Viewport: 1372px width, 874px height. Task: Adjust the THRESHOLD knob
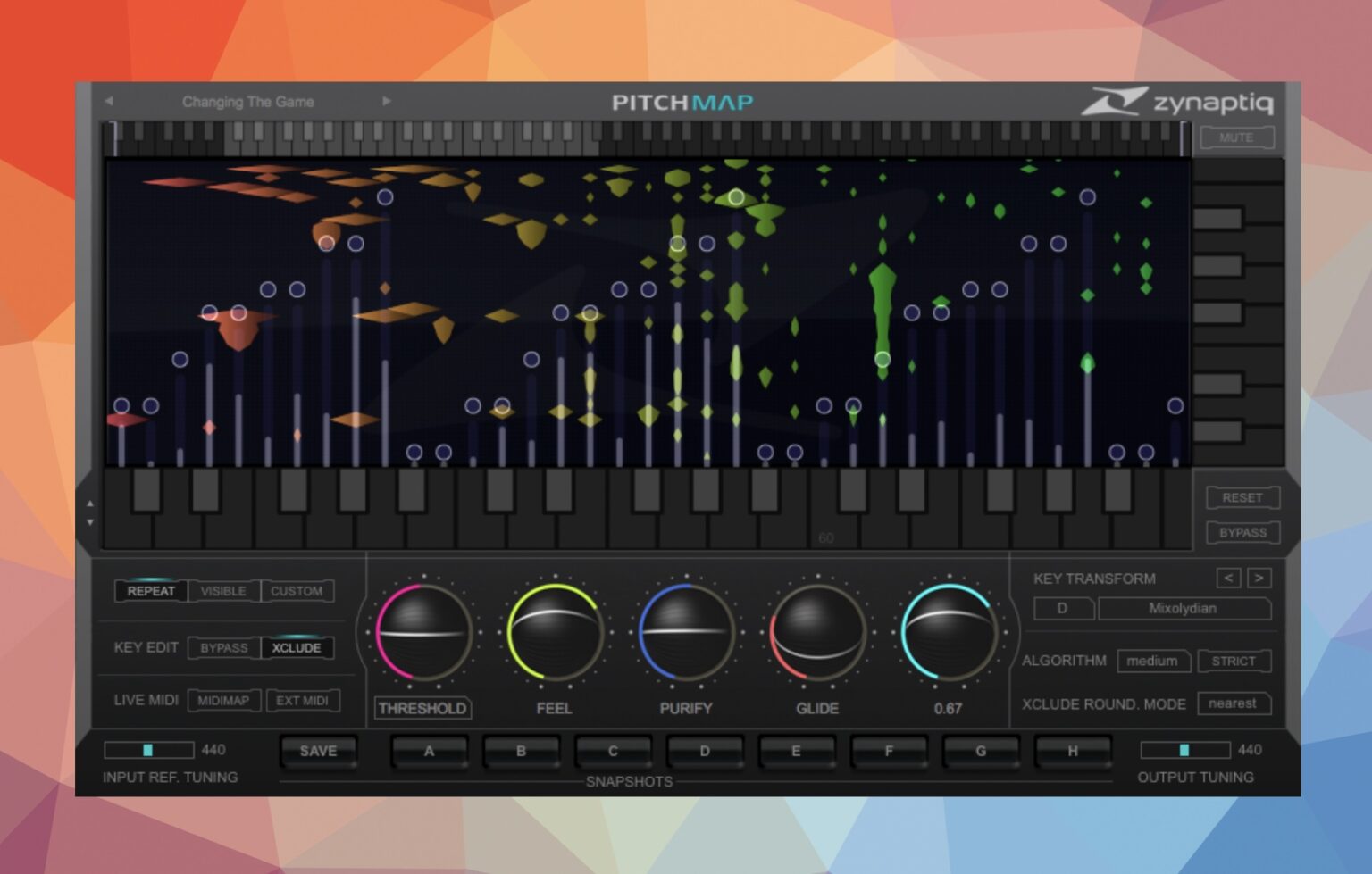(422, 634)
